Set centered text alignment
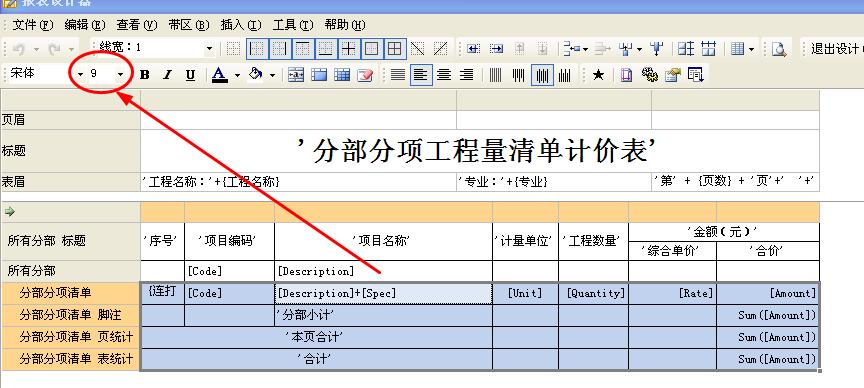 tap(444, 75)
